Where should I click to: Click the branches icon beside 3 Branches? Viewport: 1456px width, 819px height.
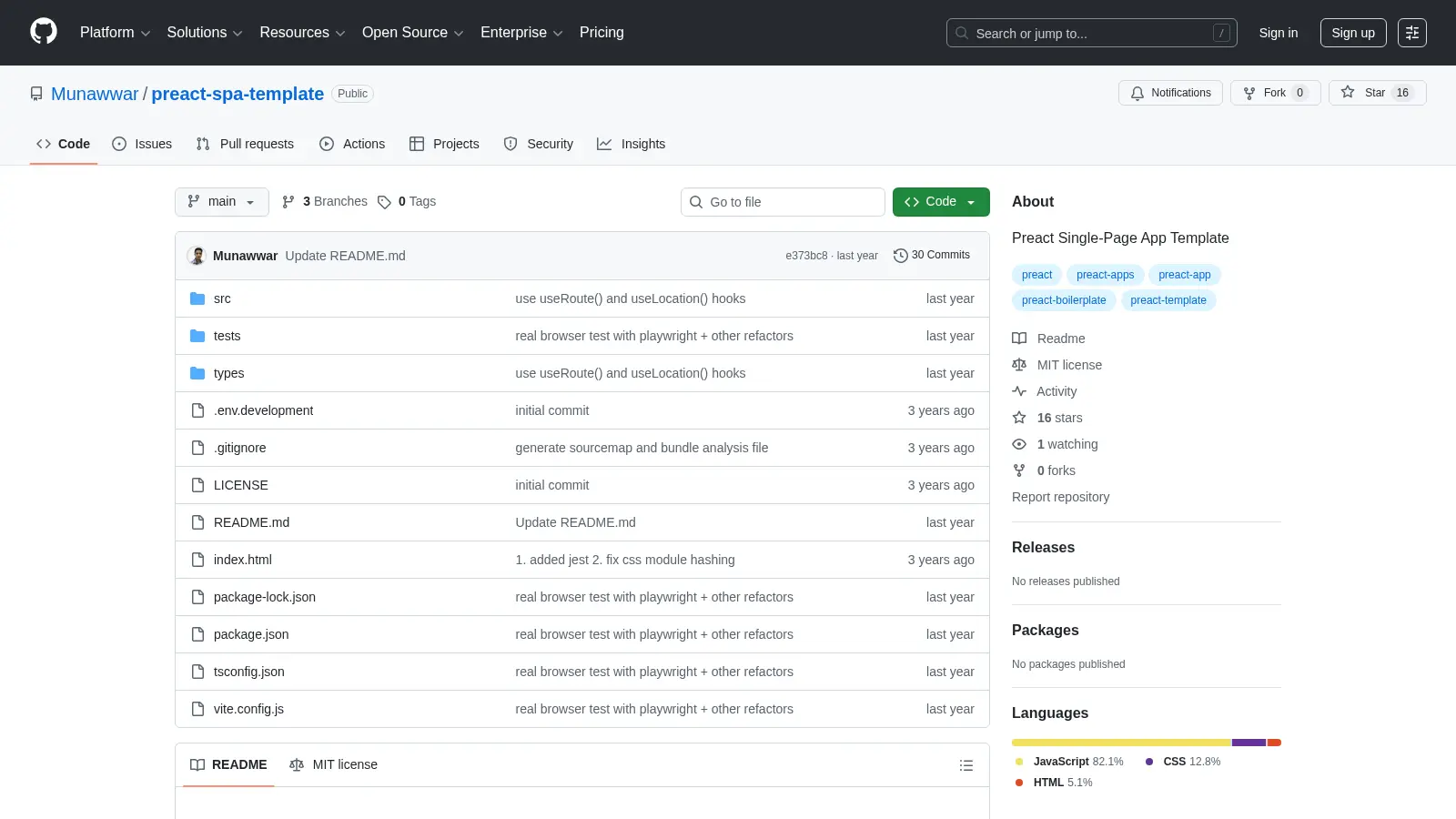tap(288, 202)
